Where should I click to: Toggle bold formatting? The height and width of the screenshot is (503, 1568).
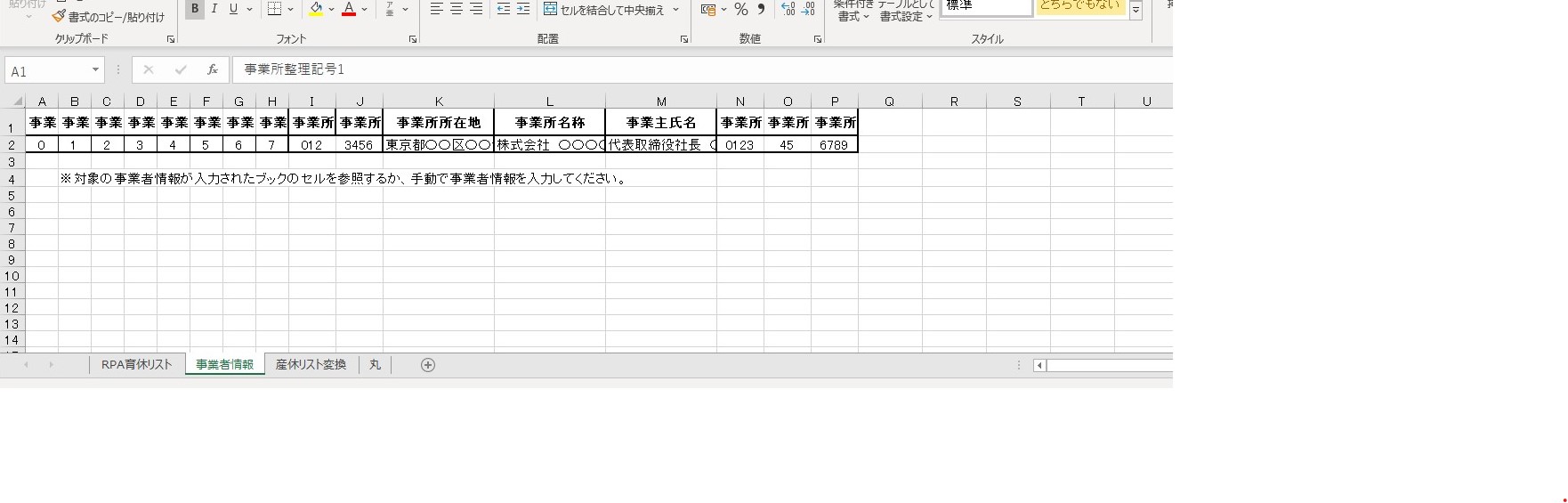point(194,9)
